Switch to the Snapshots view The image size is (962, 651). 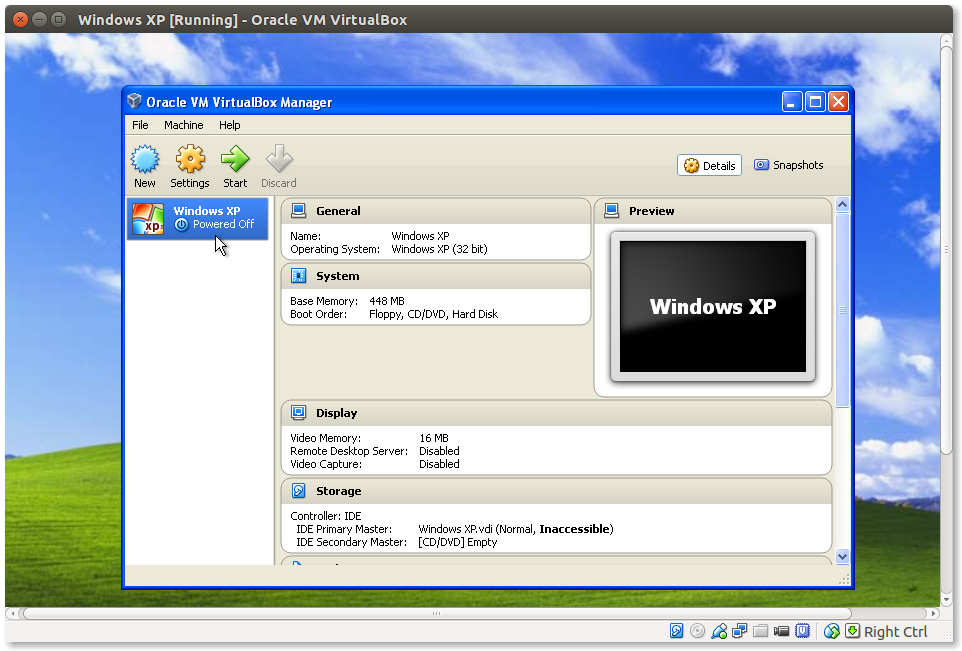(789, 165)
